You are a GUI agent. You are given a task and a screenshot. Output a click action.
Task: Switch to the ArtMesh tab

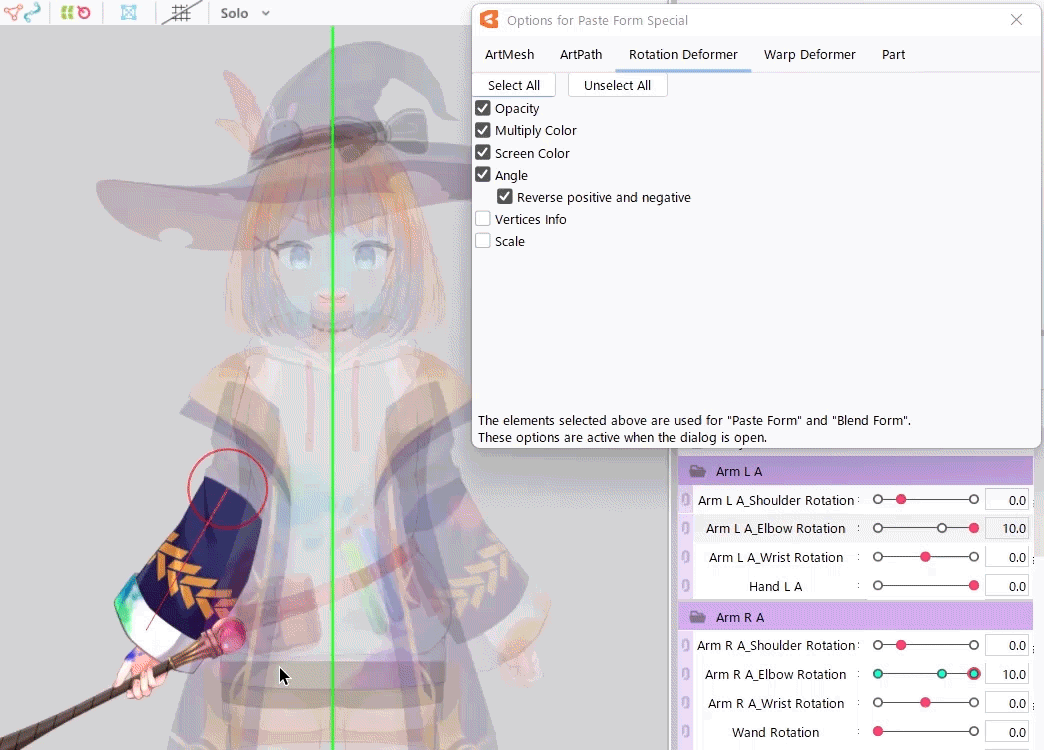click(509, 55)
